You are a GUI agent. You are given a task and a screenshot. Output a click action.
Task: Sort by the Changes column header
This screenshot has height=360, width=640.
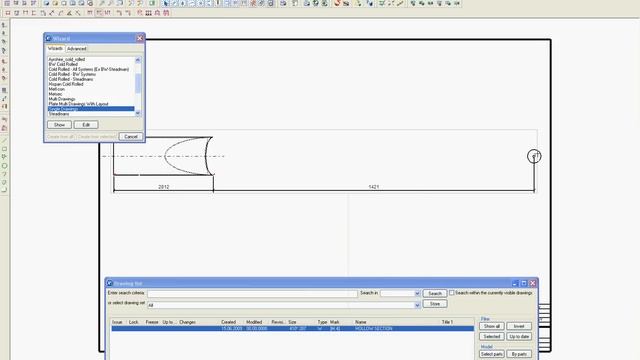187,322
